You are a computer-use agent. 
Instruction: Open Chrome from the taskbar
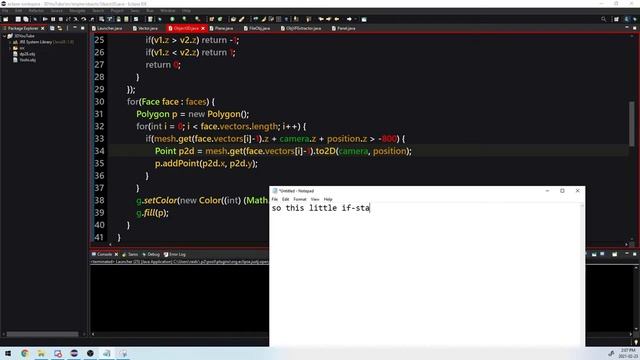[25, 353]
